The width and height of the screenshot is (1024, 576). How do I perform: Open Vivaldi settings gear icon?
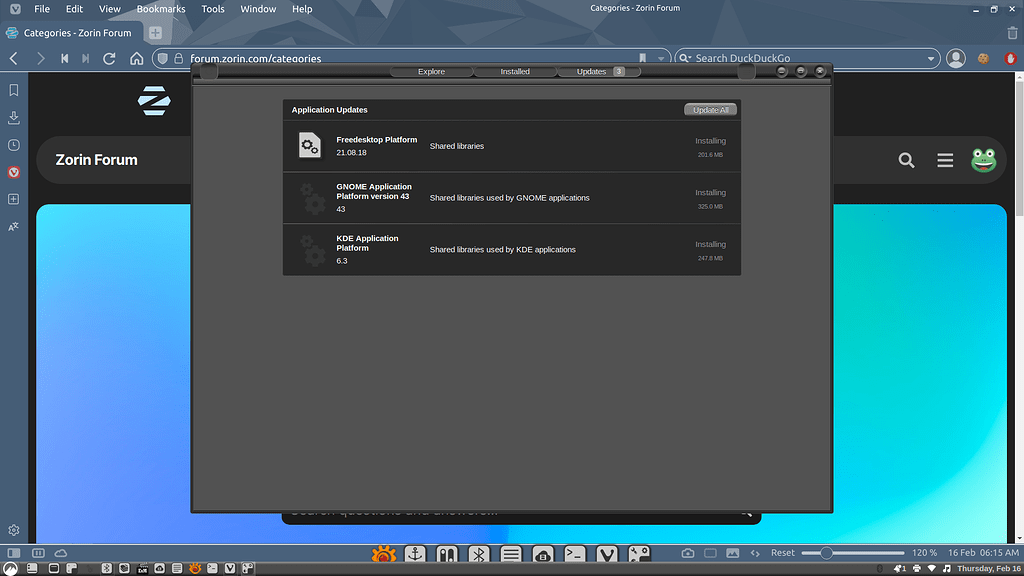click(x=14, y=530)
